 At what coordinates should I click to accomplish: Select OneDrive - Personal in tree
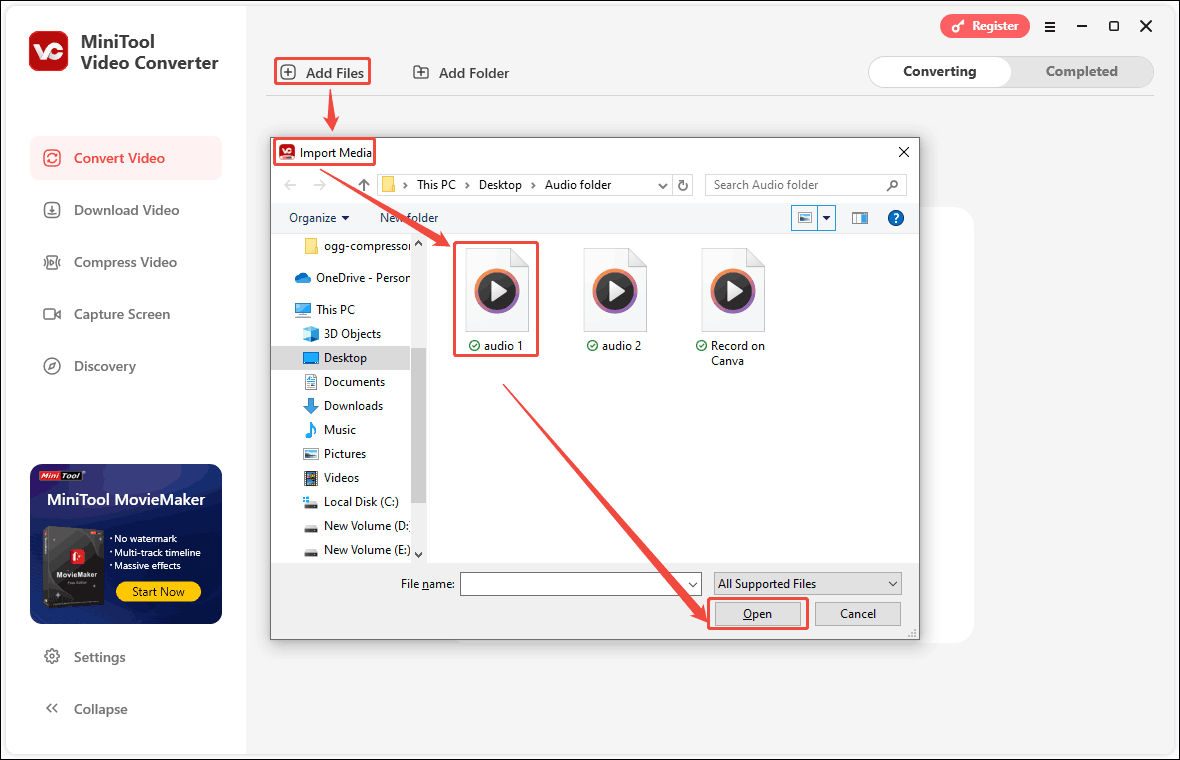[352, 278]
